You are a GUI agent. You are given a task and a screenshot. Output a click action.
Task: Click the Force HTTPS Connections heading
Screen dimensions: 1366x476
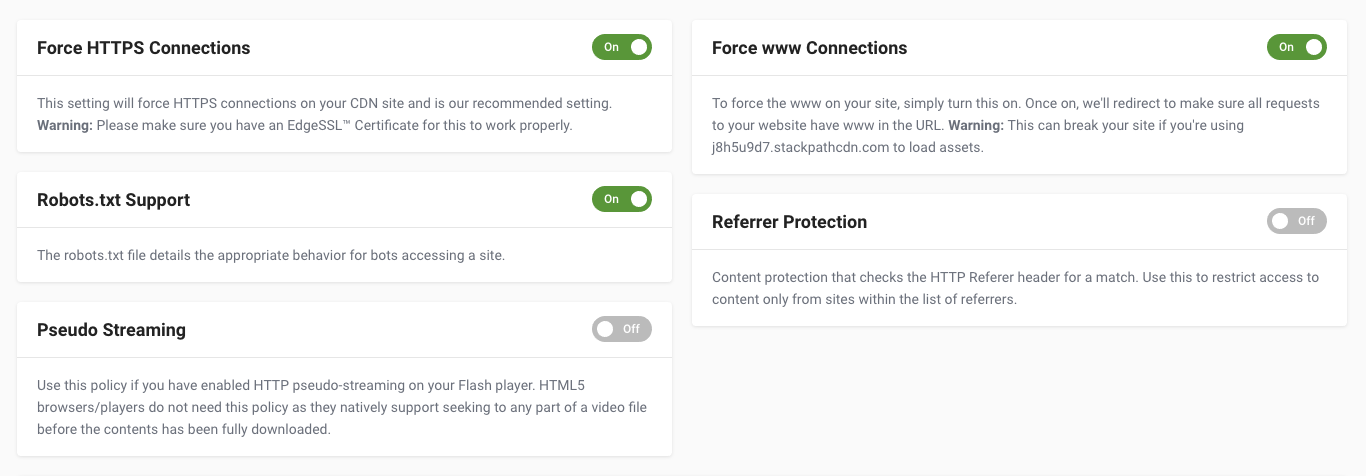pyautogui.click(x=144, y=48)
